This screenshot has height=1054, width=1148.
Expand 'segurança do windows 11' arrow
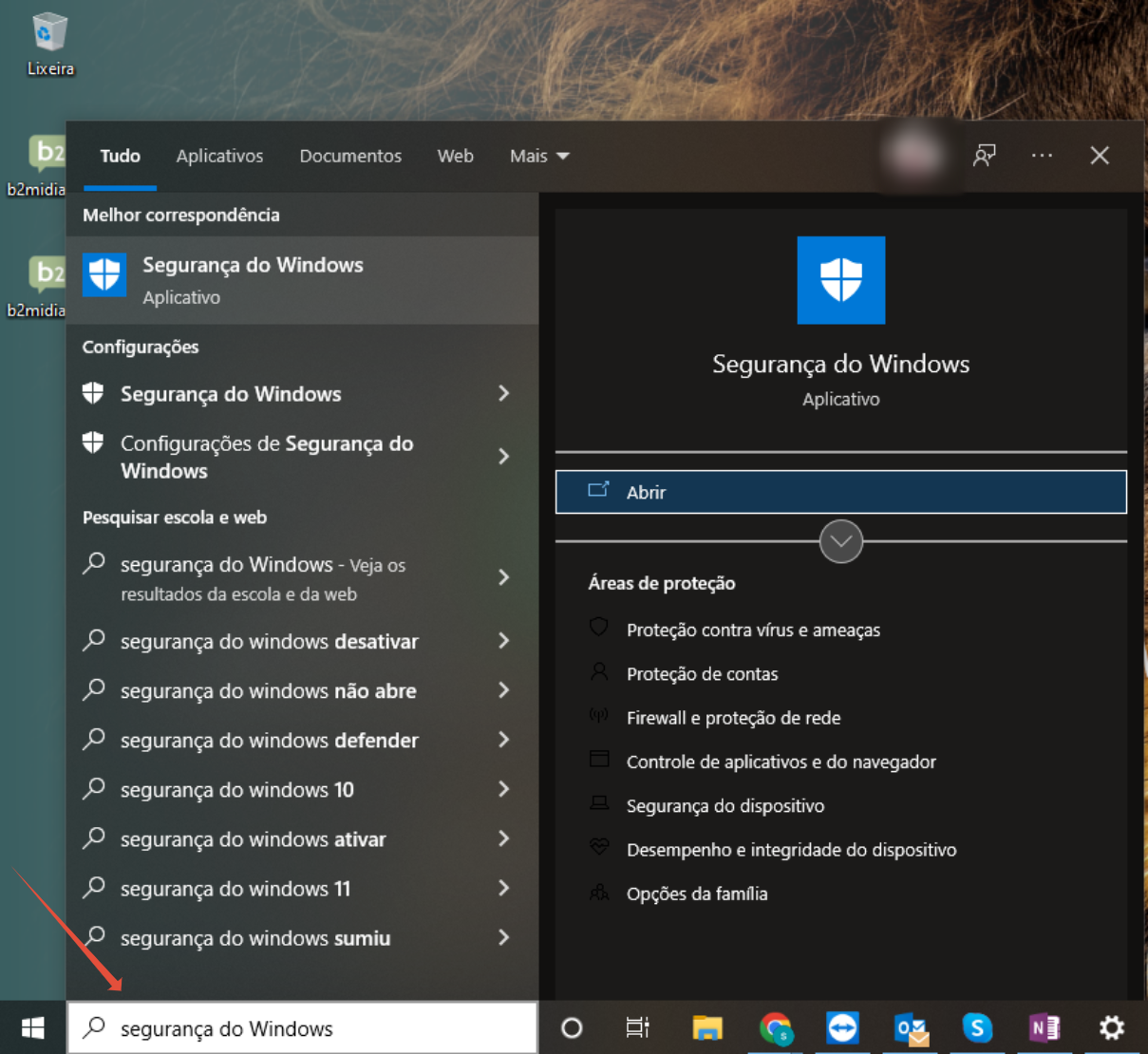click(504, 888)
